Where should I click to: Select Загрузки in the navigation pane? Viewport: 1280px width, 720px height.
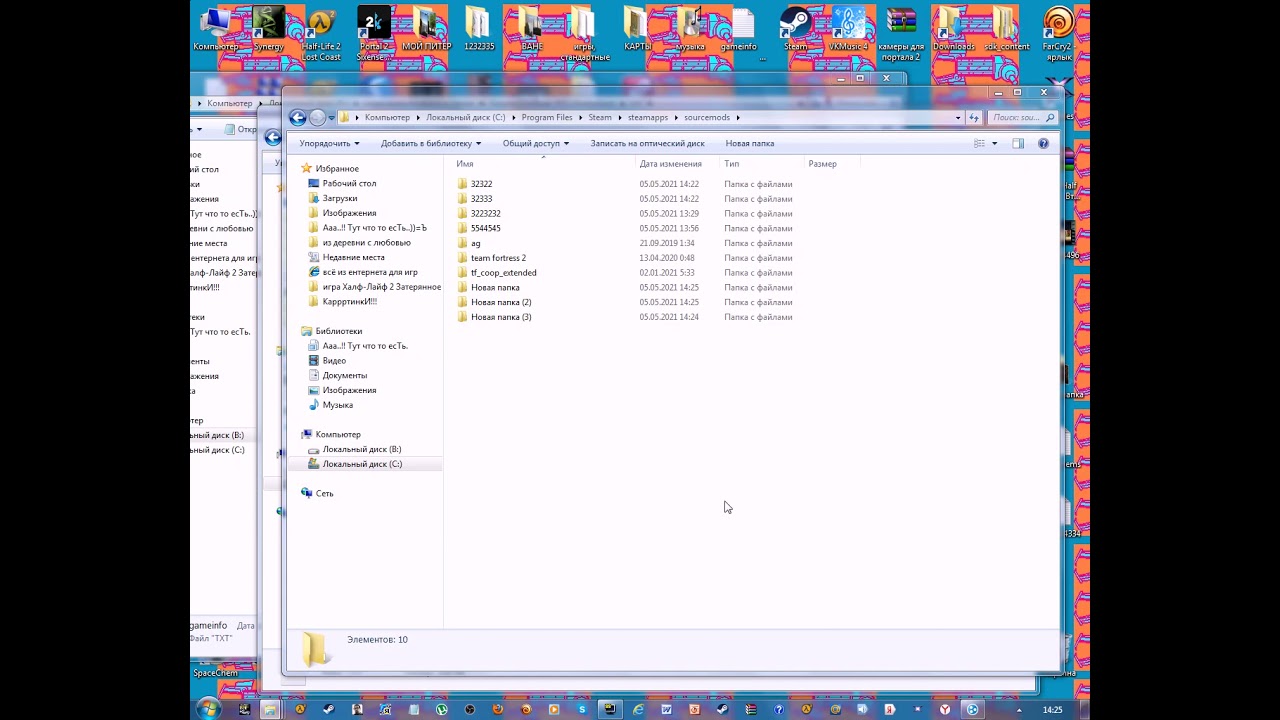pos(339,198)
